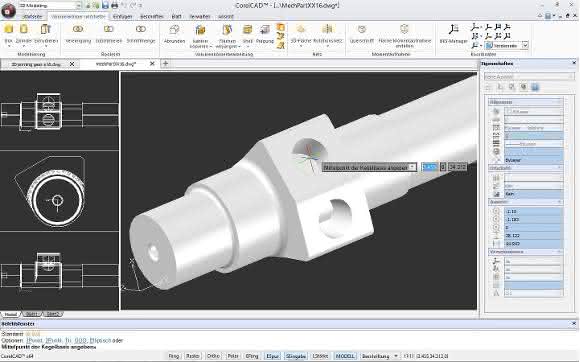Toggle Raster grid in status bar

(x=193, y=356)
